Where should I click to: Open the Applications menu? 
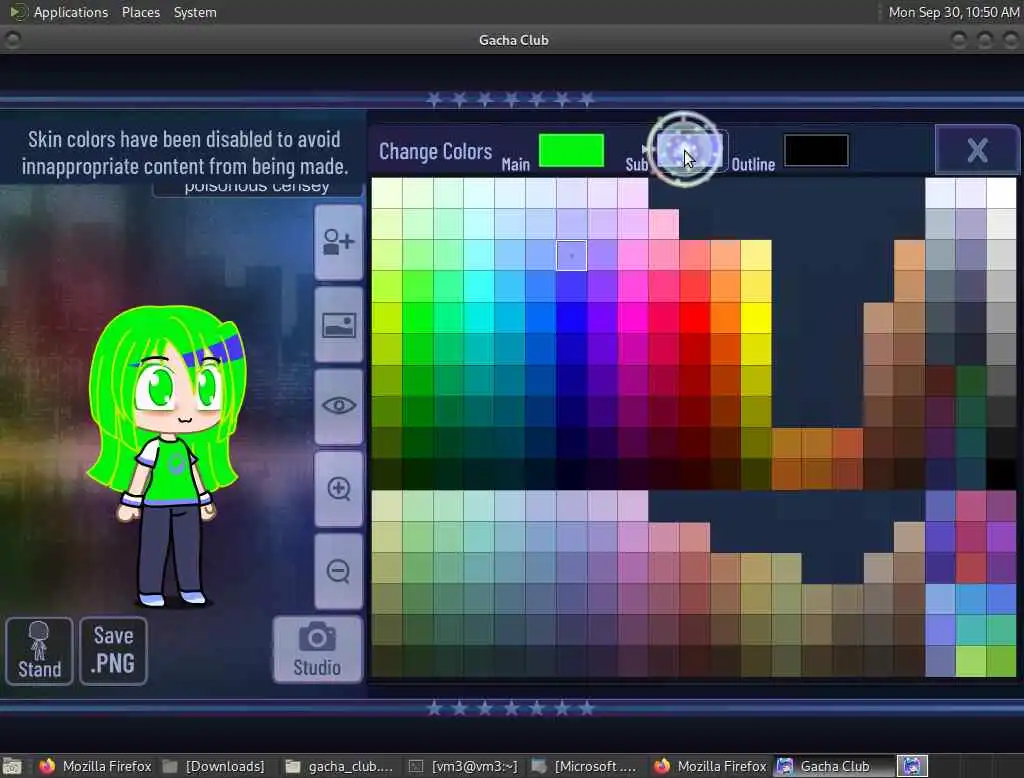(71, 12)
